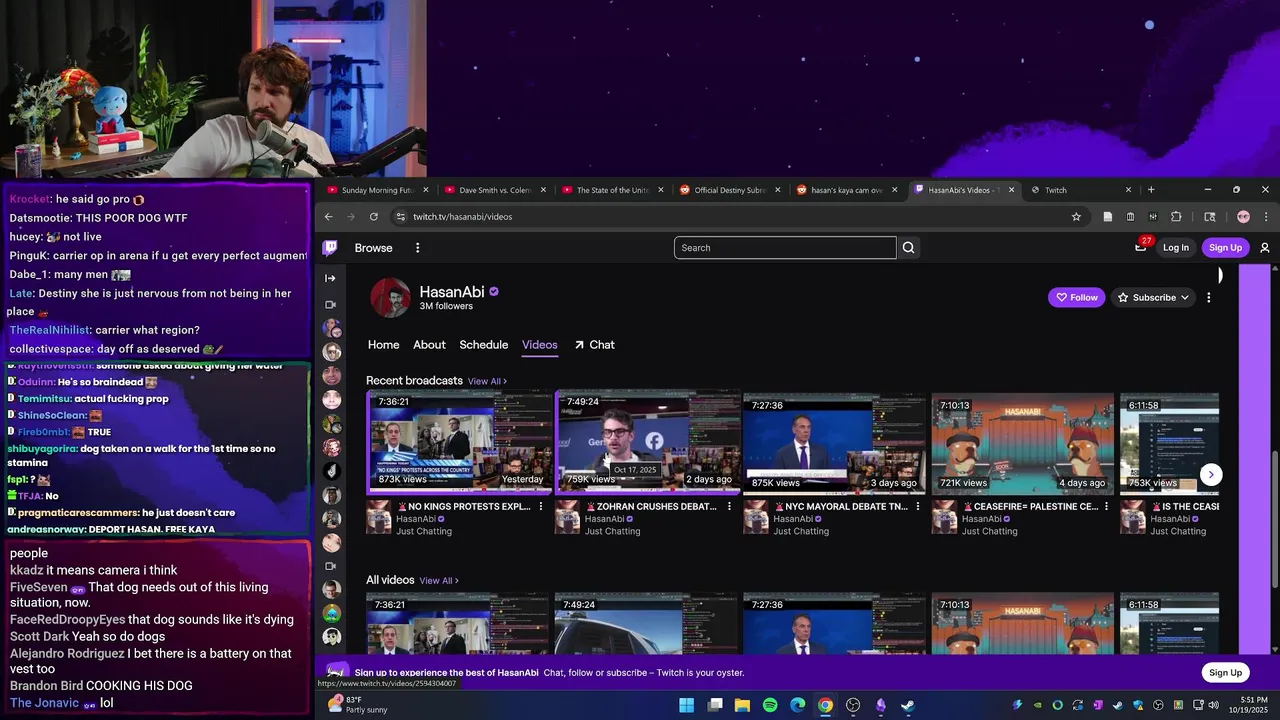The image size is (1280, 720).
Task: Click the Log In button
Action: (x=1176, y=248)
